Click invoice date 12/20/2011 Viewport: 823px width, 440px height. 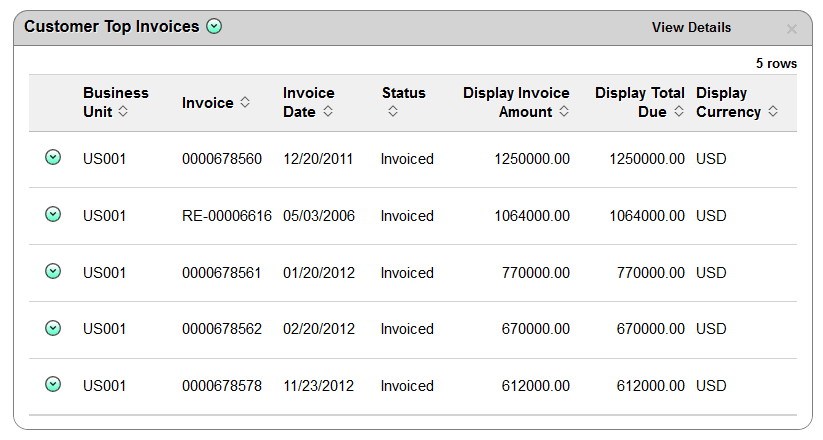[318, 159]
